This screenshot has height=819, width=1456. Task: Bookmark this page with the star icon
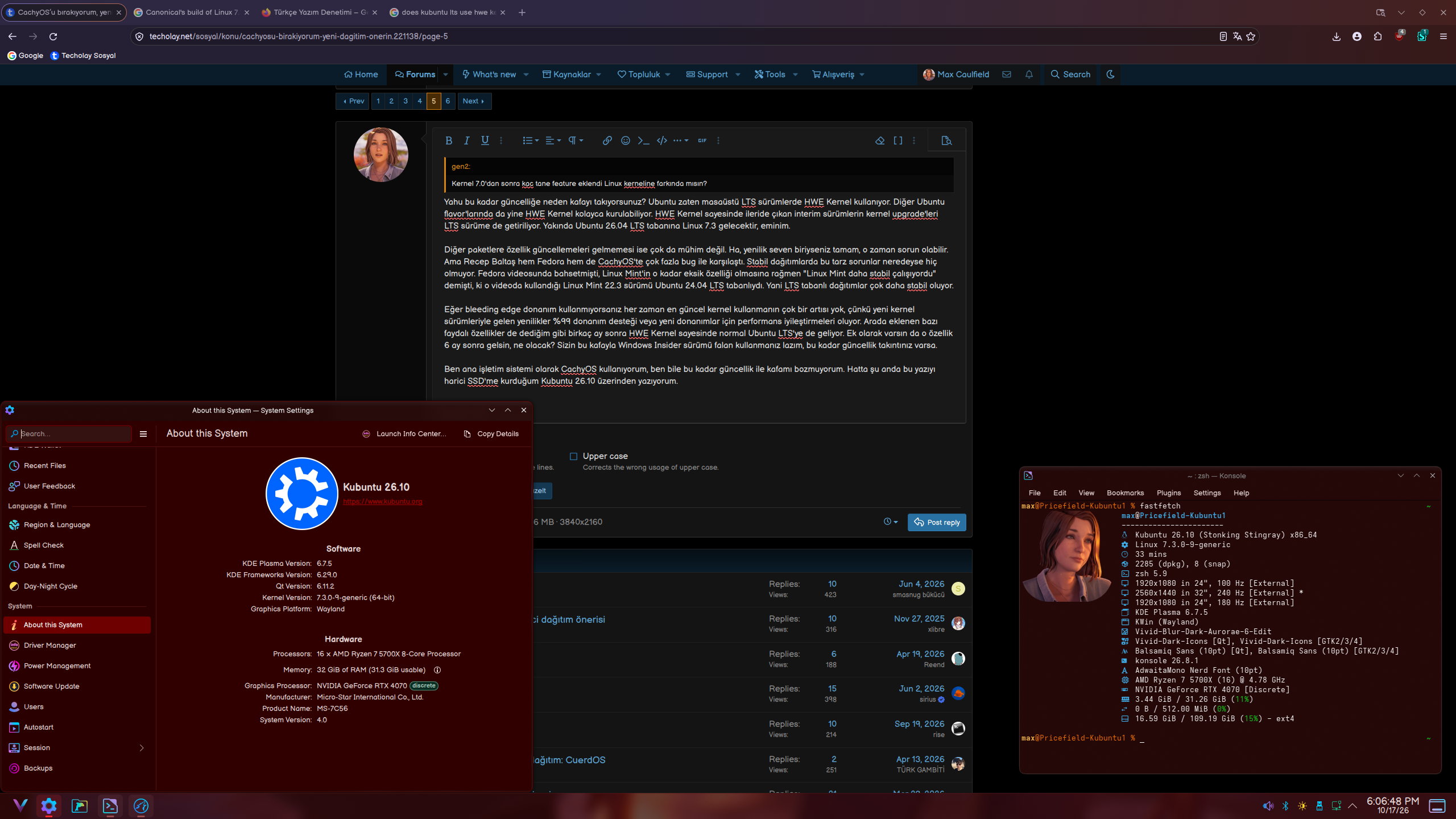[1251, 36]
